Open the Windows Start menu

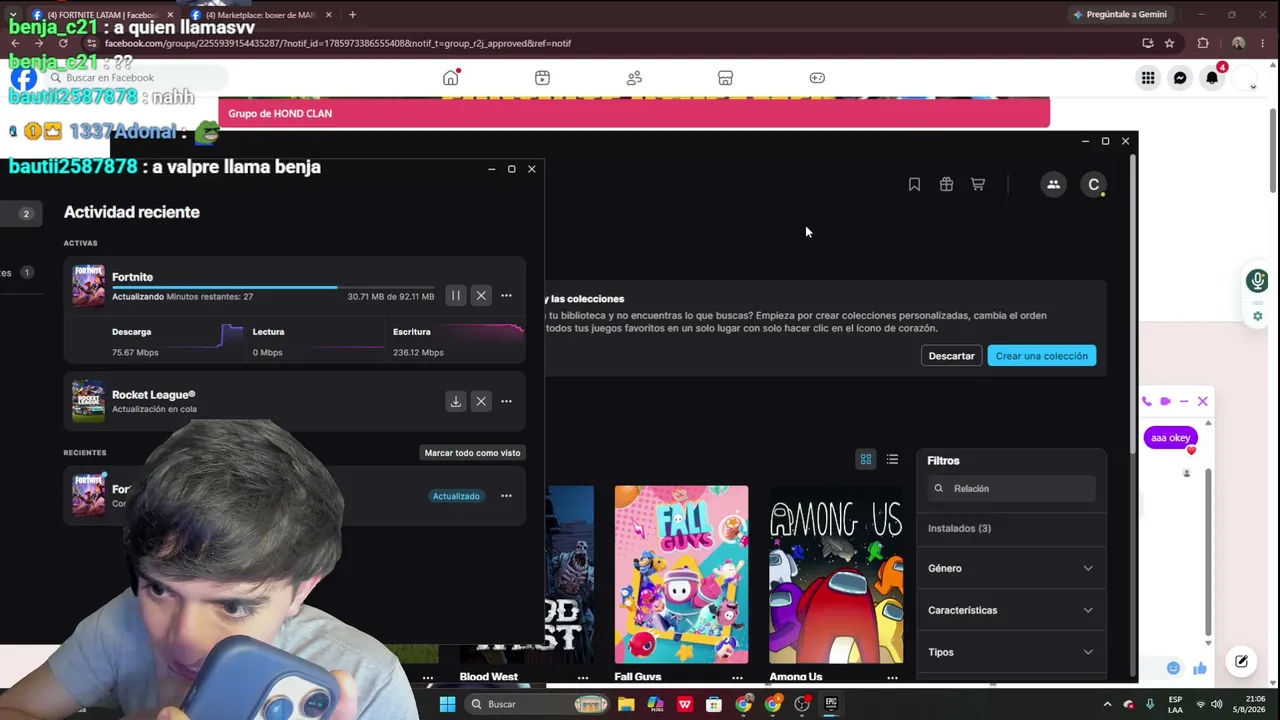(x=447, y=704)
